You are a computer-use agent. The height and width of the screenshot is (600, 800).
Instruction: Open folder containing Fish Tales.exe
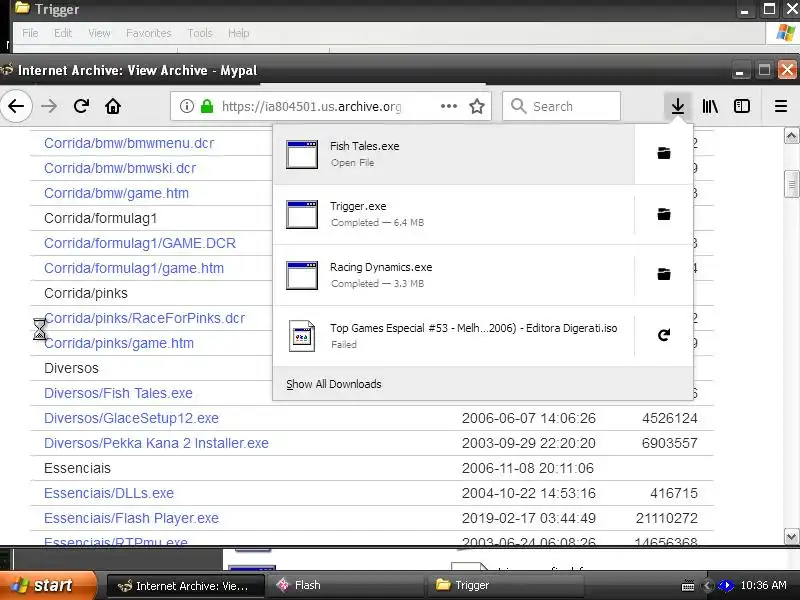point(664,153)
